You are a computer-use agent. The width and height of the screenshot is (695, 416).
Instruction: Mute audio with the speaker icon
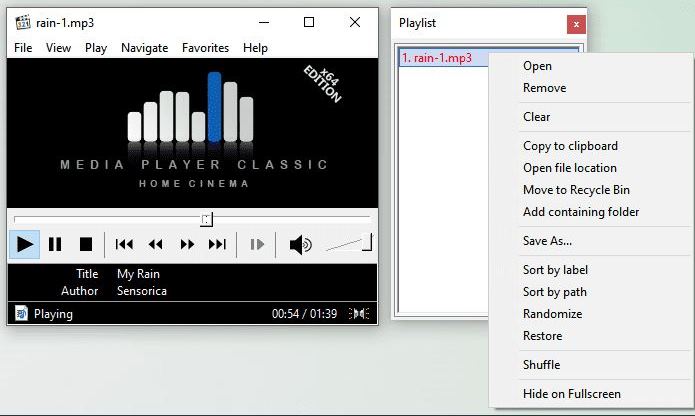click(300, 244)
